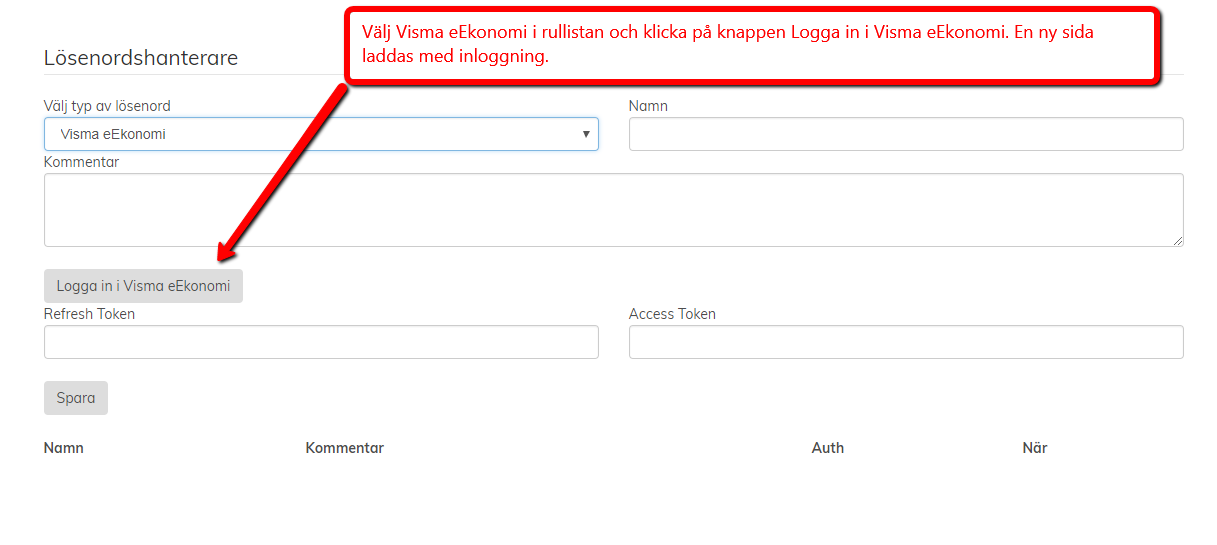Click the Kommentar resize handle corner
The image size is (1217, 545).
[x=1178, y=241]
